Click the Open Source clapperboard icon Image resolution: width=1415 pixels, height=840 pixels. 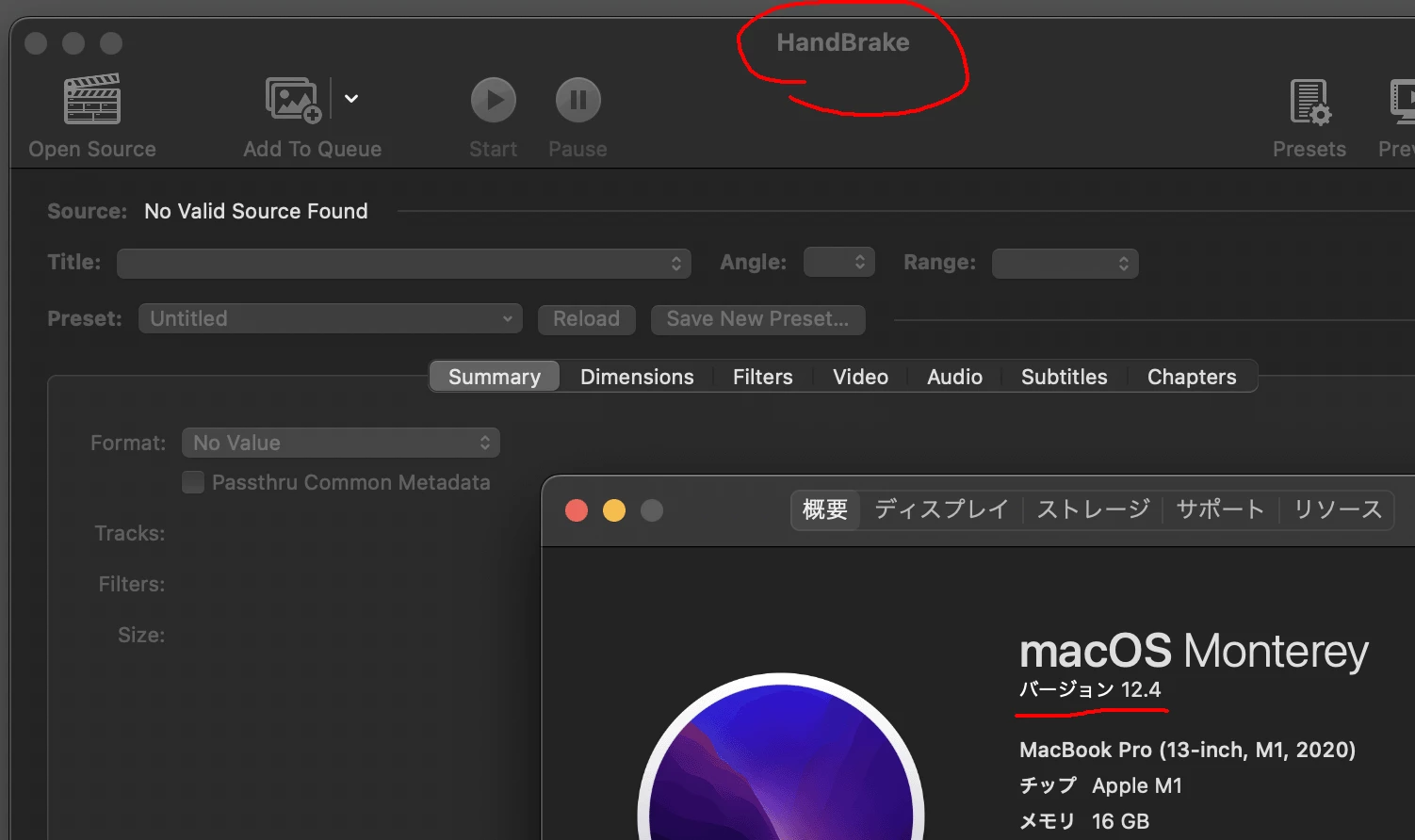[92, 99]
